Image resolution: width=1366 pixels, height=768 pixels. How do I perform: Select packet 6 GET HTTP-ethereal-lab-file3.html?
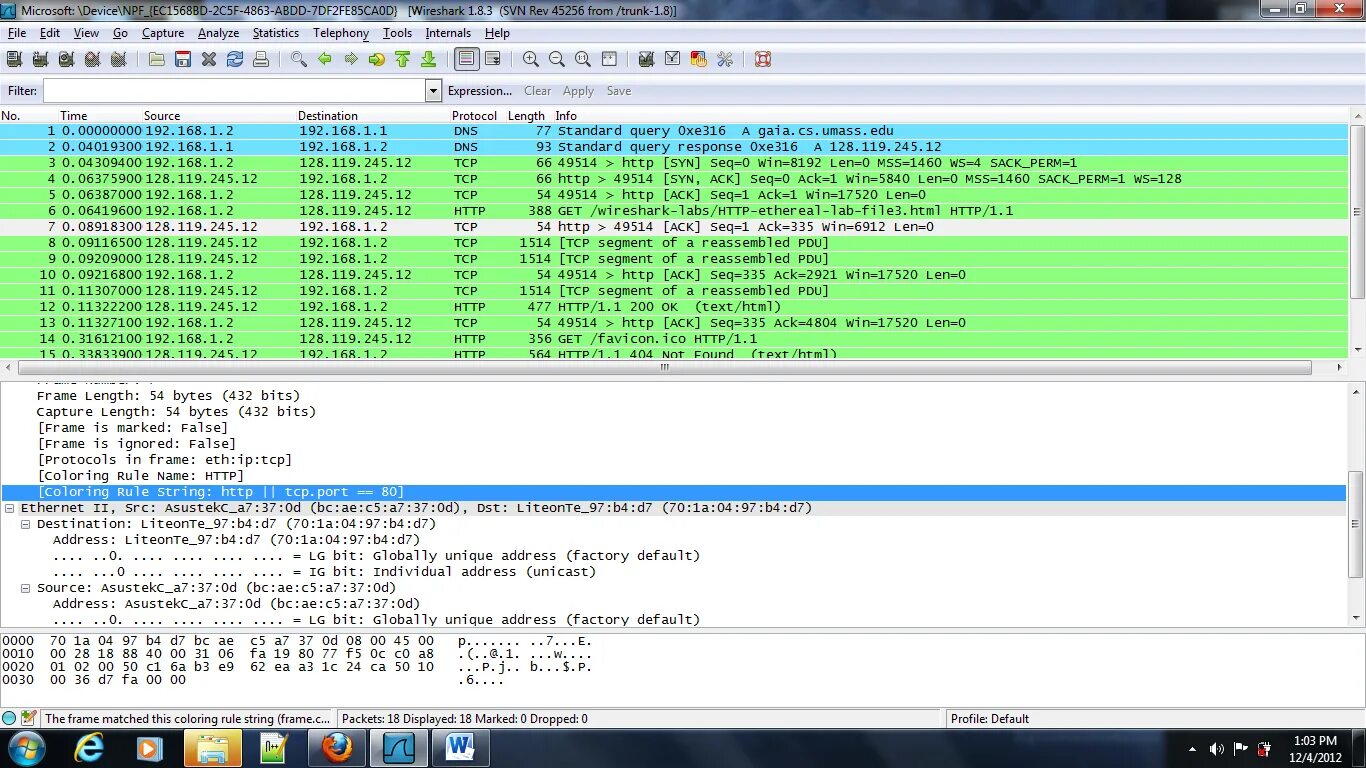(675, 211)
